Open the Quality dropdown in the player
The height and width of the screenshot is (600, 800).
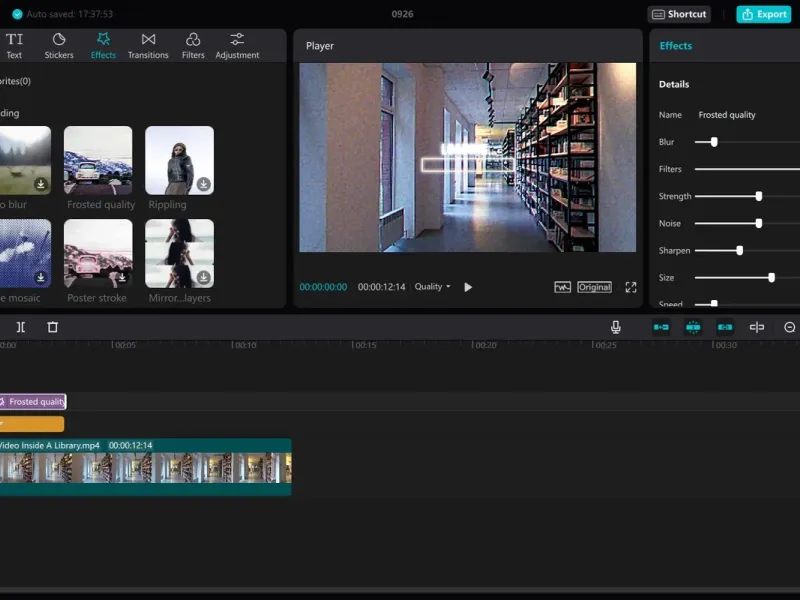(432, 287)
